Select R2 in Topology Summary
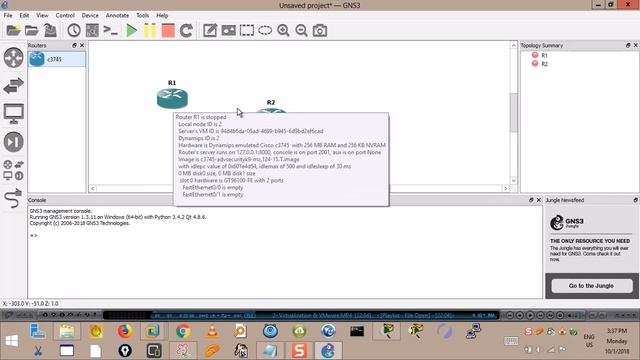640x360 pixels. coord(544,64)
